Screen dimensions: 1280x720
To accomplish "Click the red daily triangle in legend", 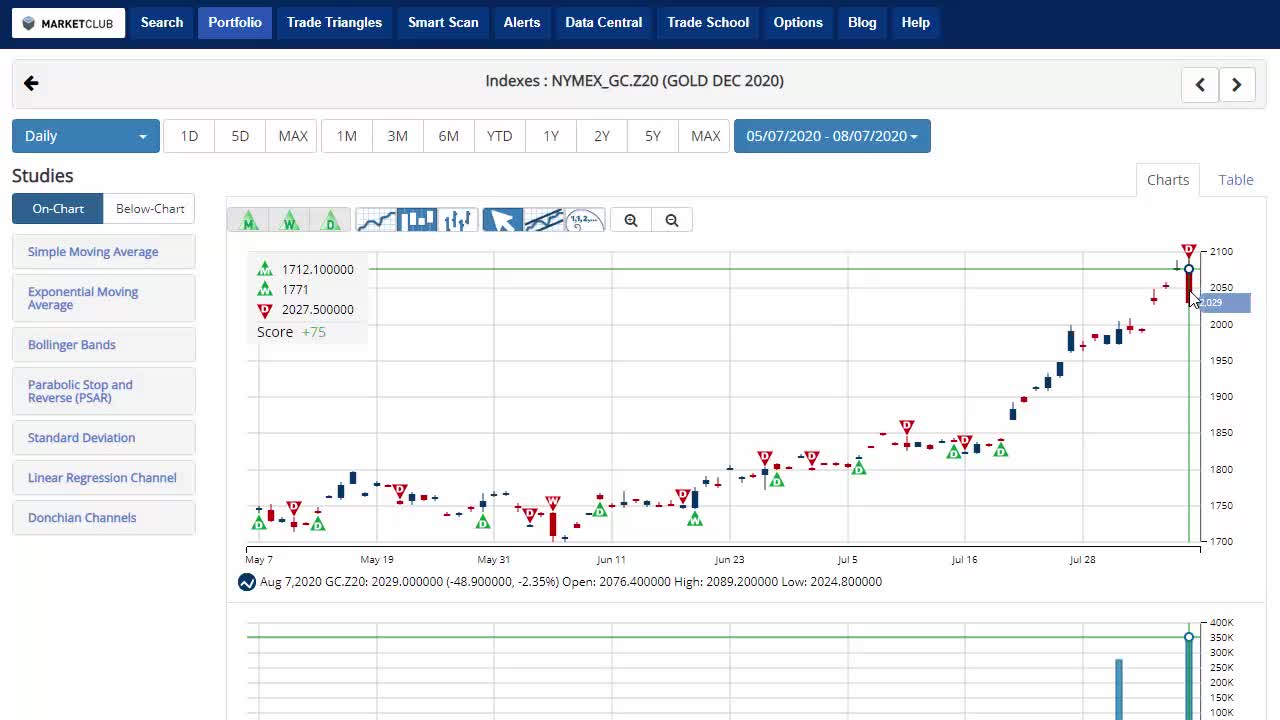I will (264, 310).
